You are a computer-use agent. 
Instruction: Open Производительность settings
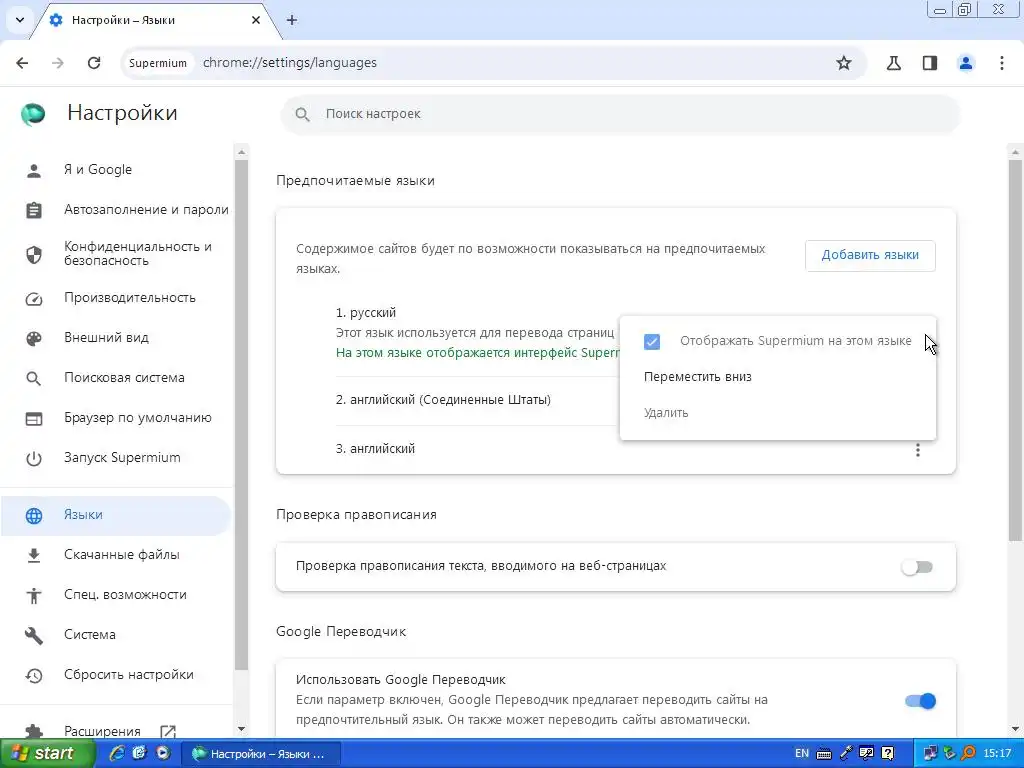116,298
